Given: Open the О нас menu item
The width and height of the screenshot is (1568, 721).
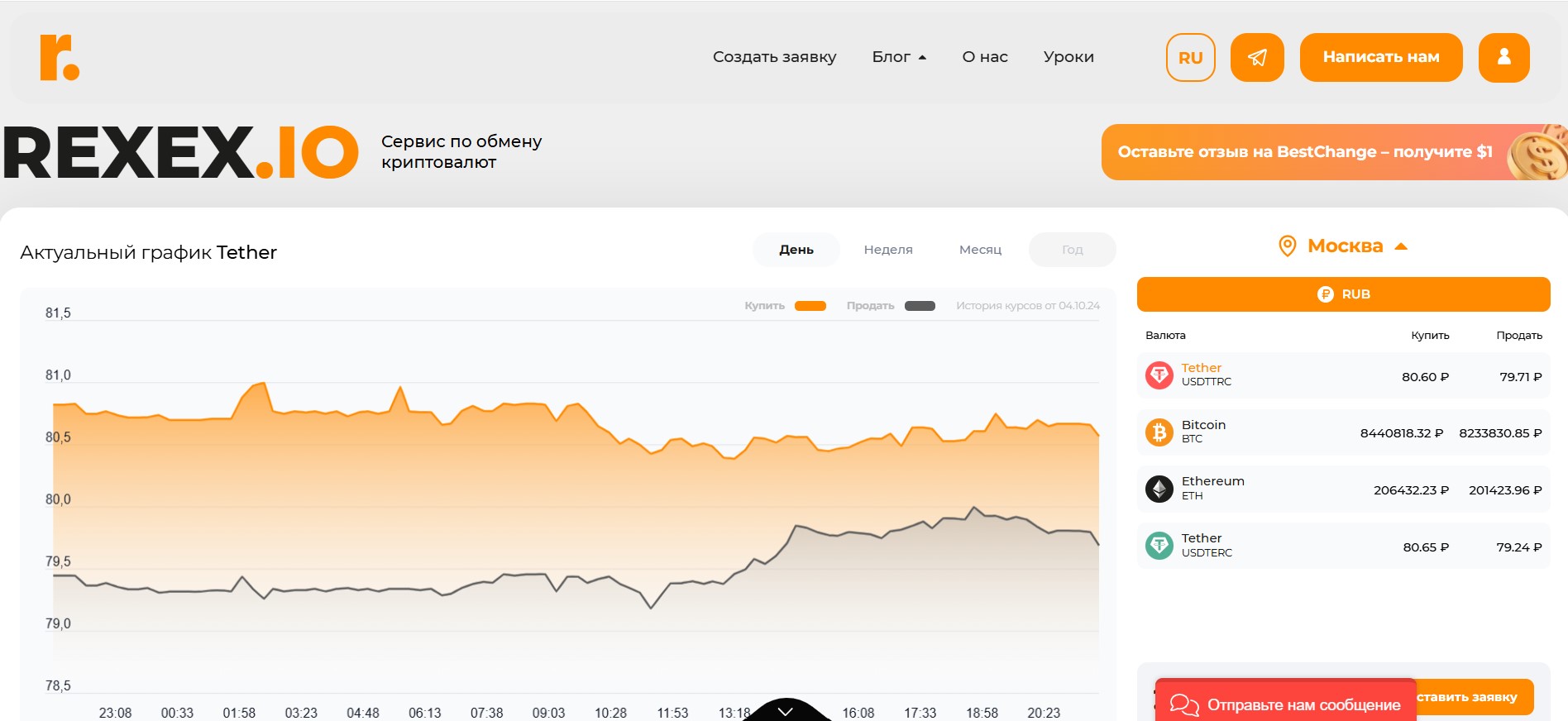Looking at the screenshot, I should [x=985, y=57].
